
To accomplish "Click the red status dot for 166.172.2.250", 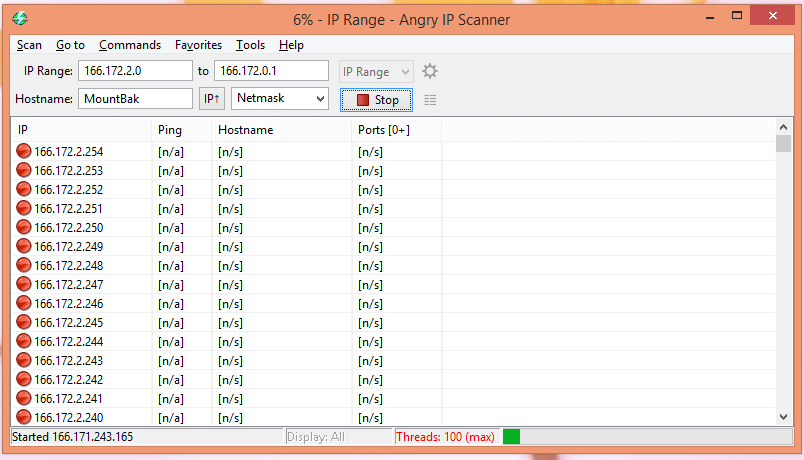I will click(x=24, y=227).
